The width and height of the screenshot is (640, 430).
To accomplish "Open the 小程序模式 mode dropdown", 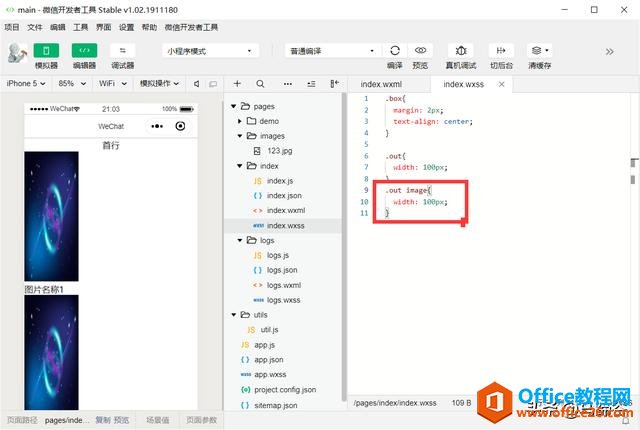I will tap(210, 50).
